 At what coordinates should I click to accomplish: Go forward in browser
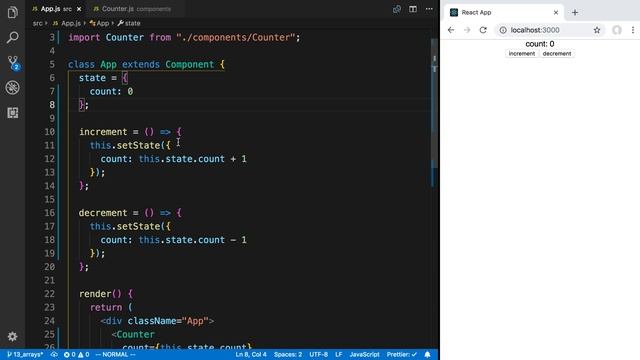pos(467,30)
